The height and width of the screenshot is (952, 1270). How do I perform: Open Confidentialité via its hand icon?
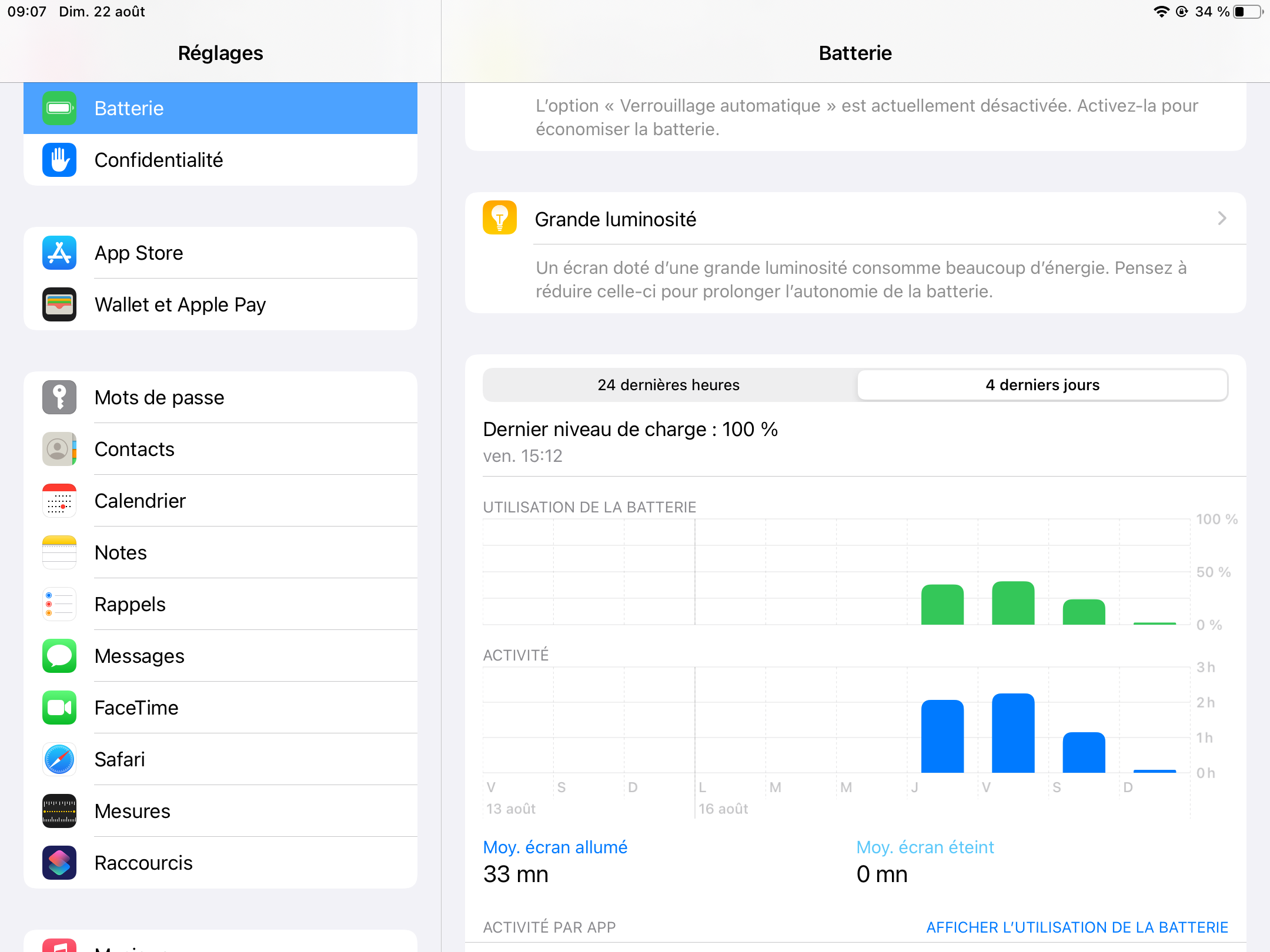tap(59, 160)
